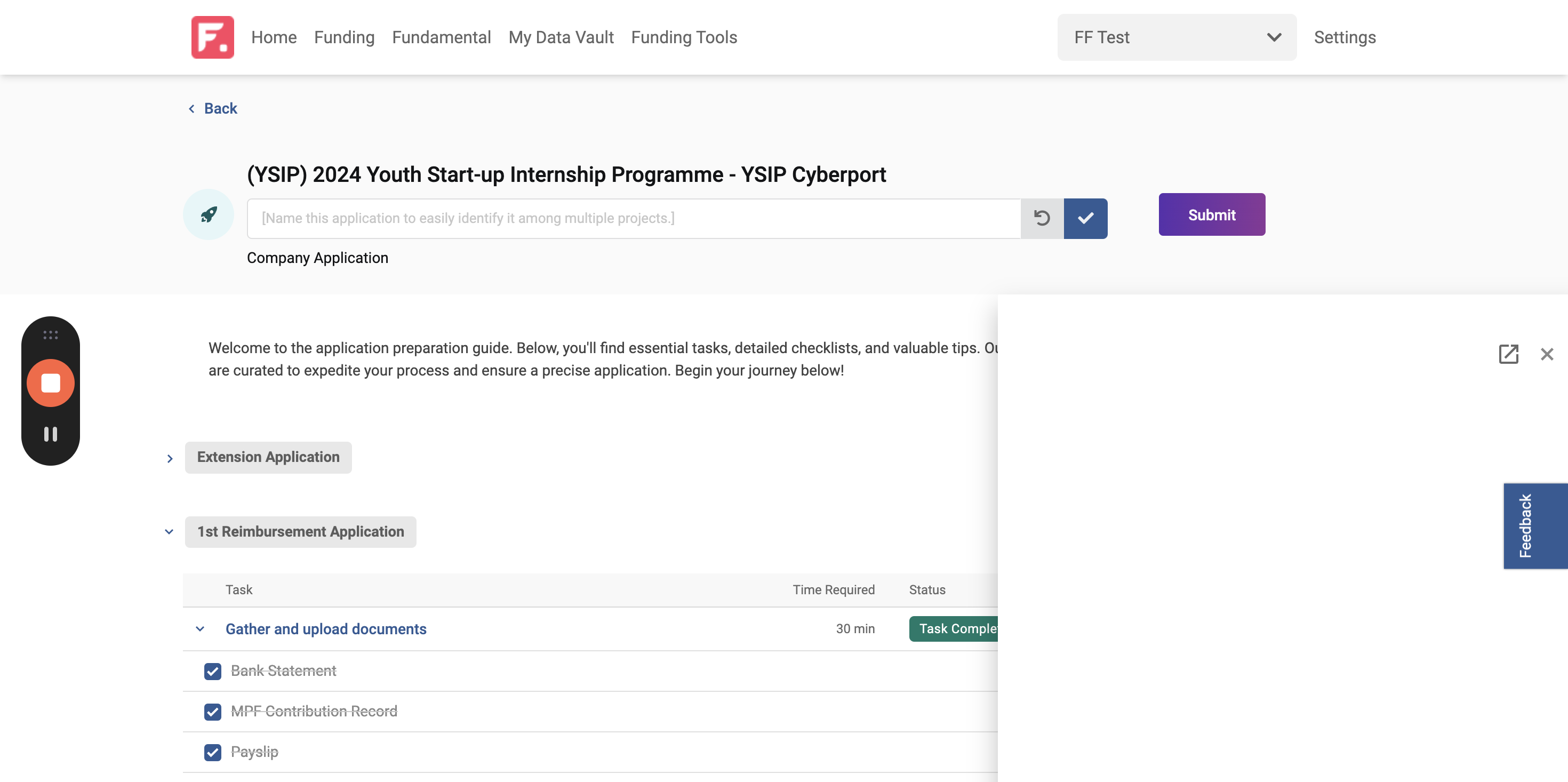Click the Time Required column header
This screenshot has width=1568, height=782.
[833, 589]
